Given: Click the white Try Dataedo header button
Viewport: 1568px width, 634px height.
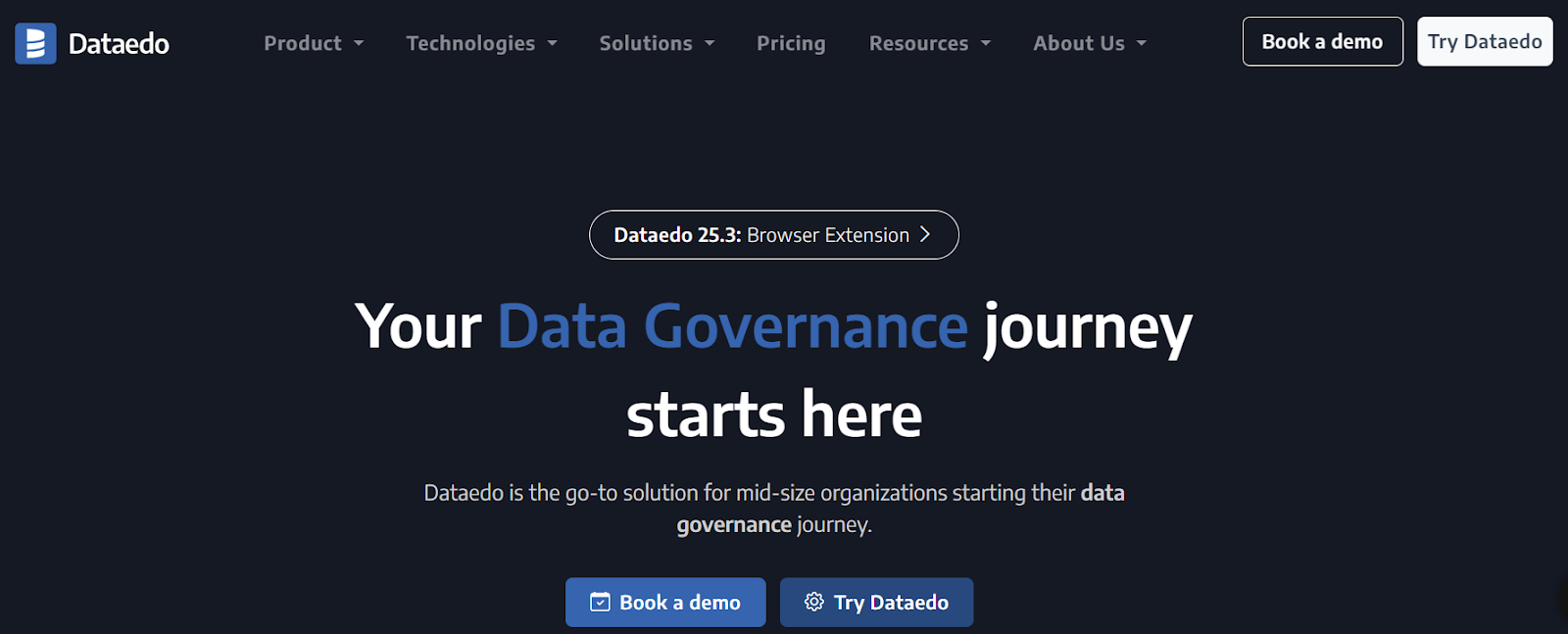Looking at the screenshot, I should [x=1485, y=41].
